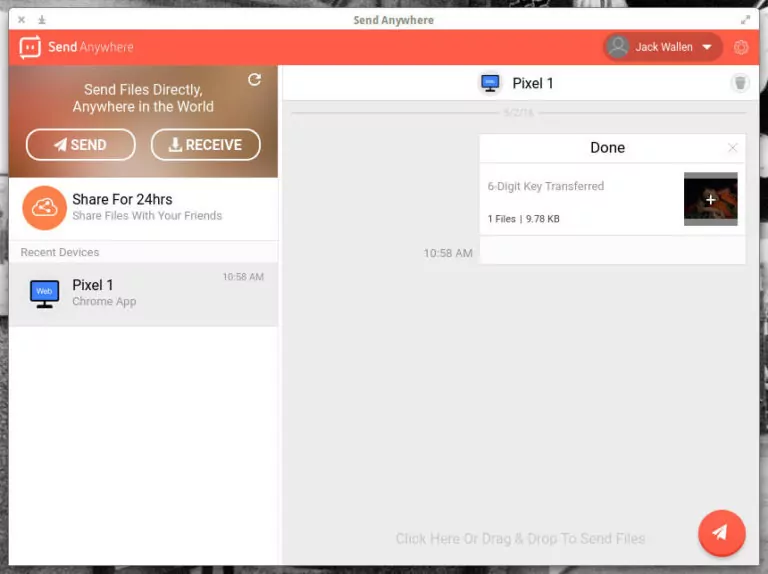
Task: Click 'Click Here Or Drag & Drop To Send Files'
Action: pos(520,539)
